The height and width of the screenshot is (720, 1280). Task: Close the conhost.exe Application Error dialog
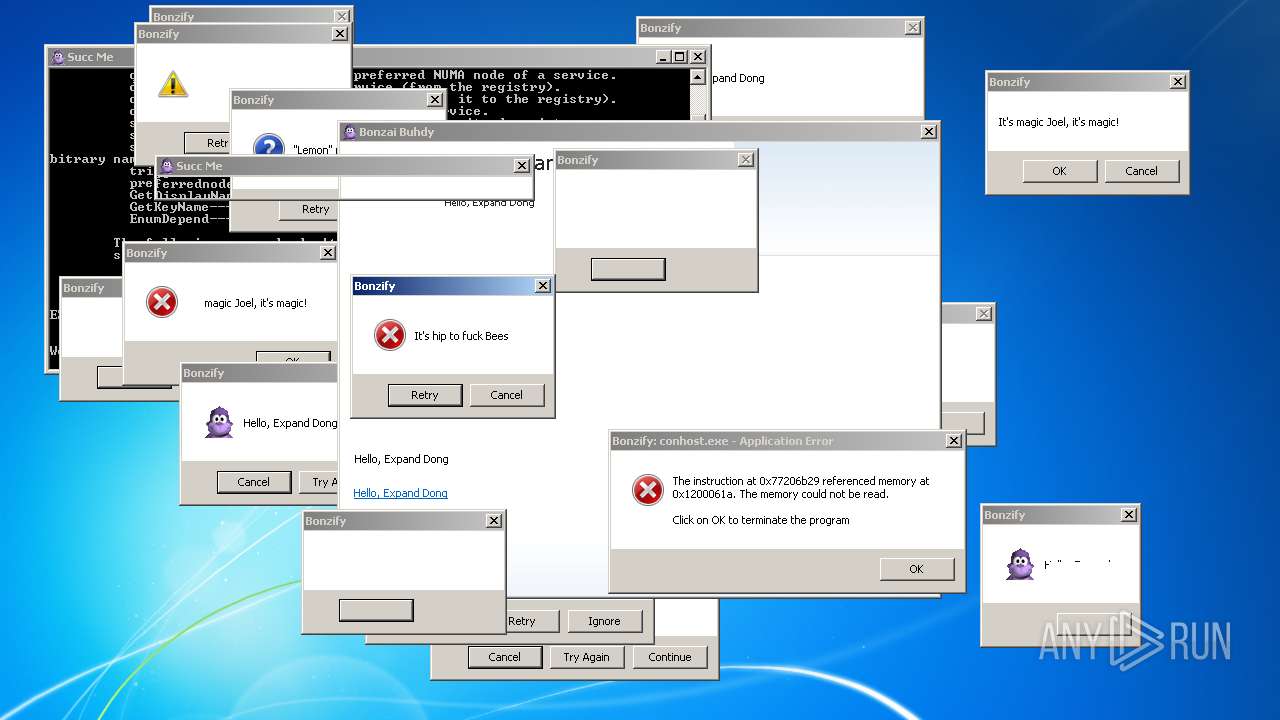(x=954, y=441)
